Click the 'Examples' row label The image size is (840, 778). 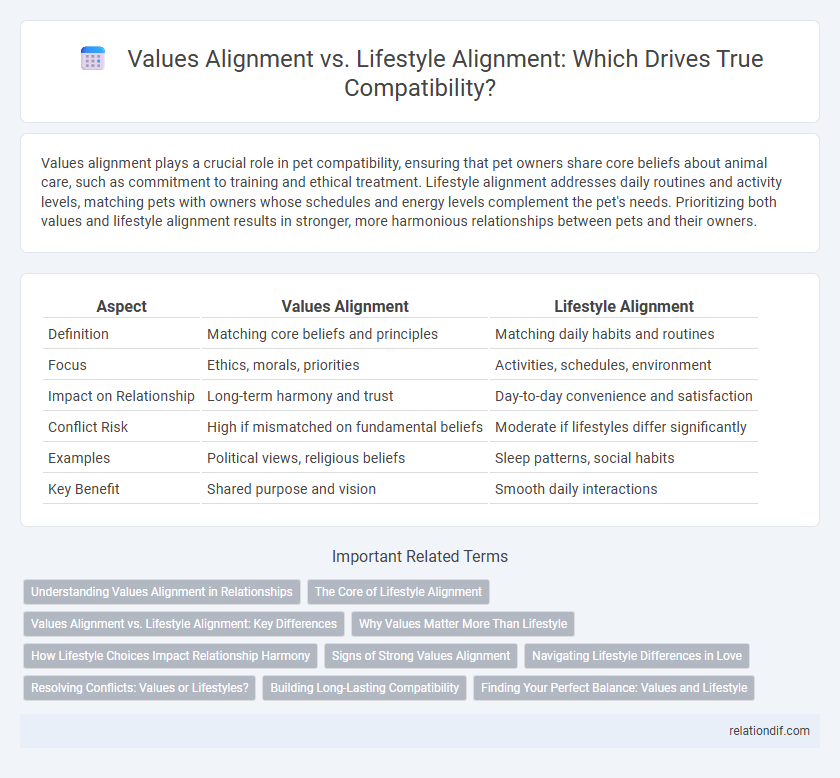click(79, 458)
